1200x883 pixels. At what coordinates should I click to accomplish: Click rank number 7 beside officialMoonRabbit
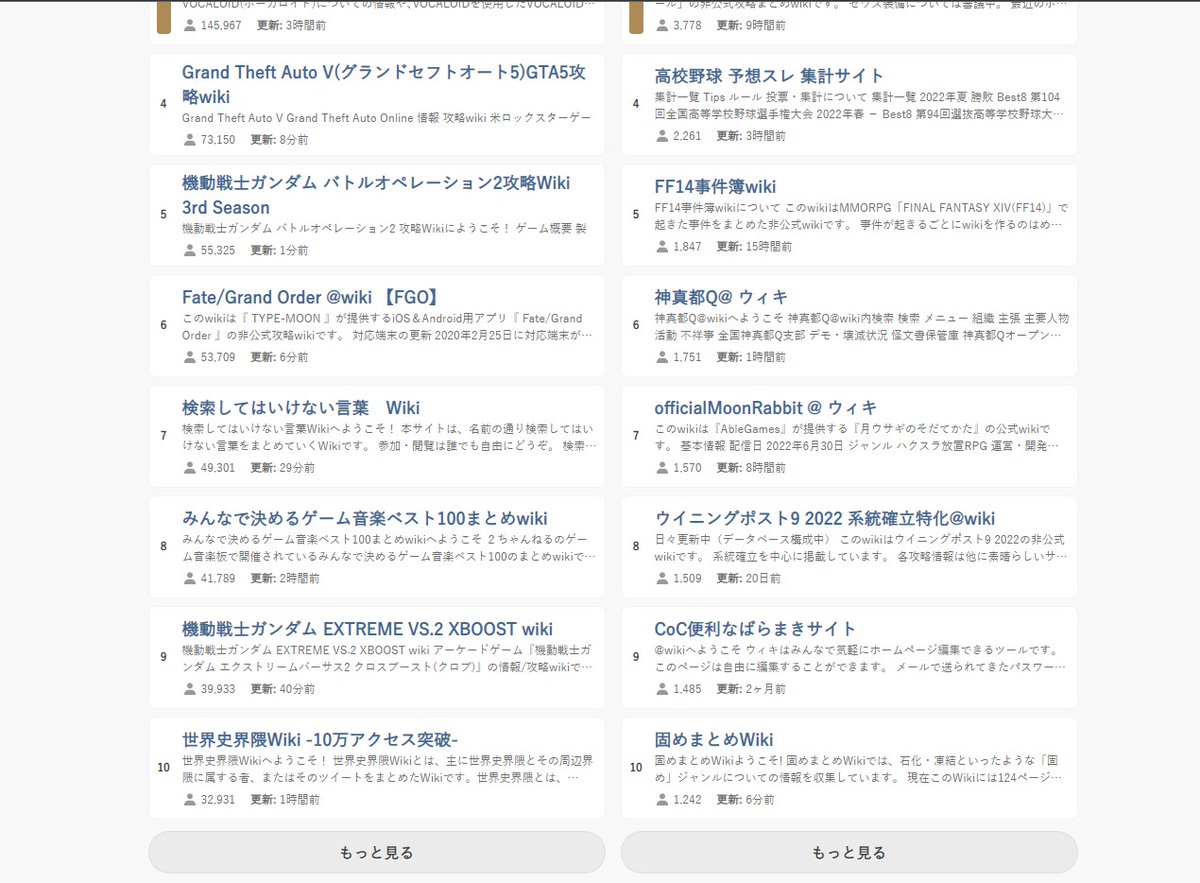636,435
